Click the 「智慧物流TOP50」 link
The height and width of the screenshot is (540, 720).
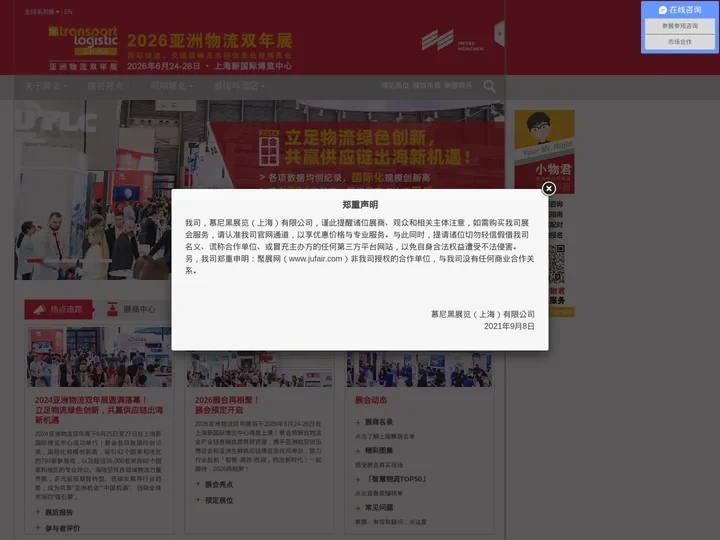point(397,478)
